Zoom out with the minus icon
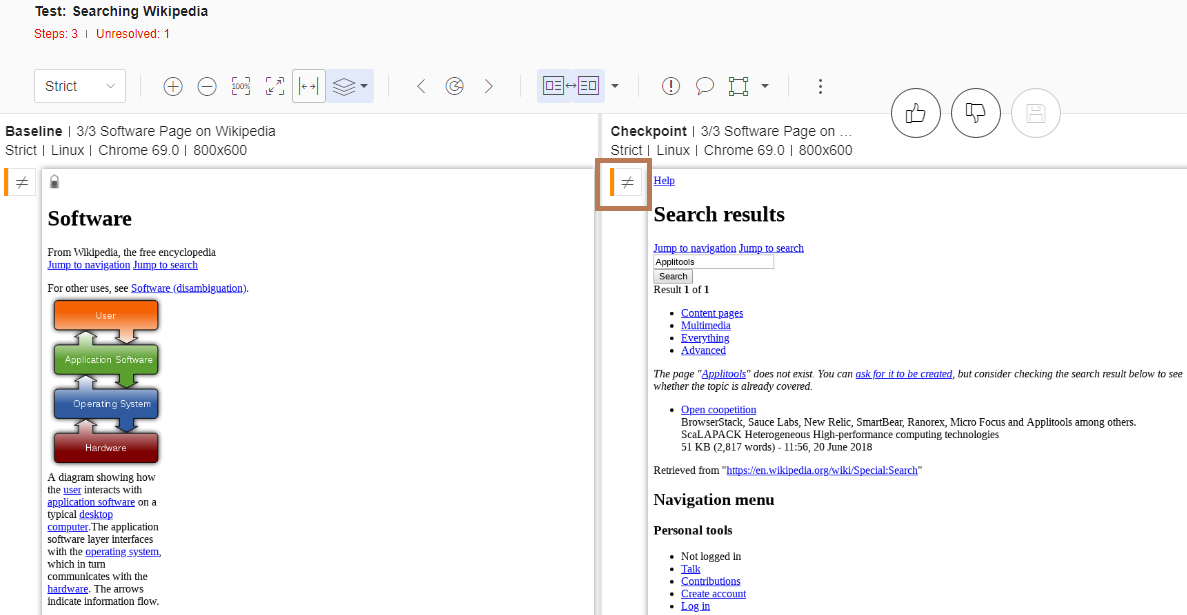1187x615 pixels. tap(207, 86)
